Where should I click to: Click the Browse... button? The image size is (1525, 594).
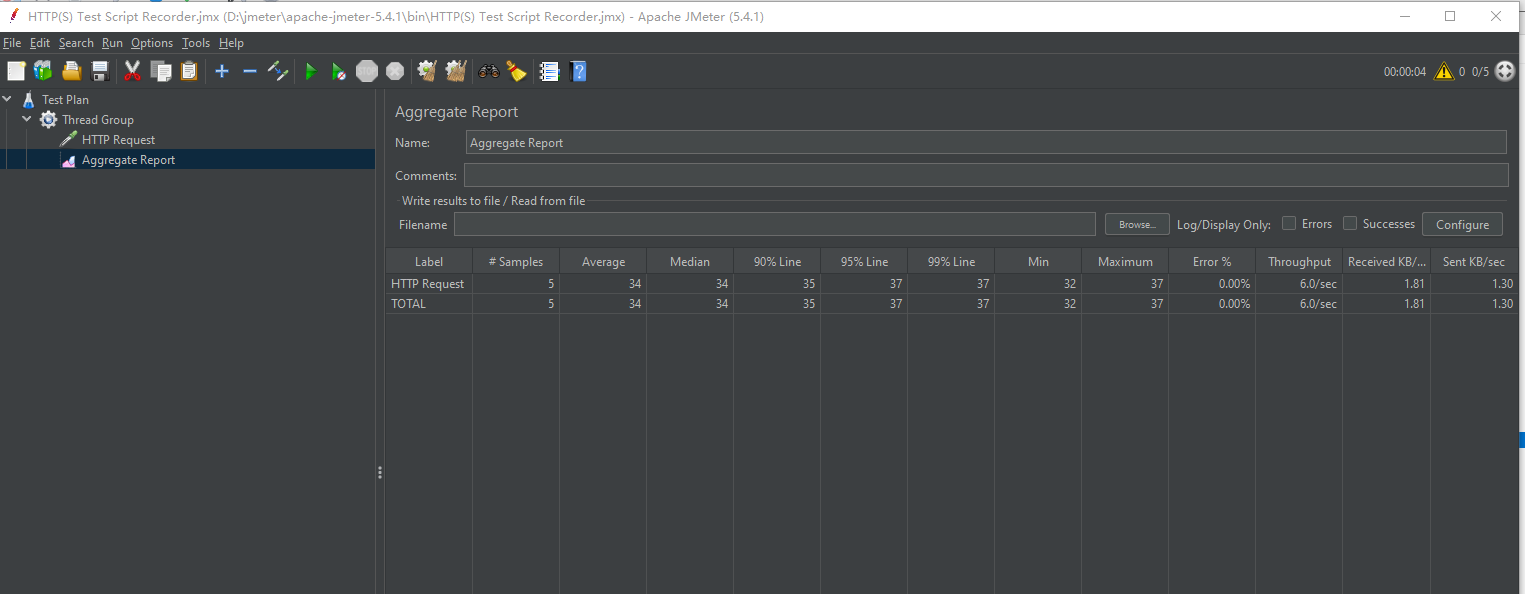(x=1137, y=224)
